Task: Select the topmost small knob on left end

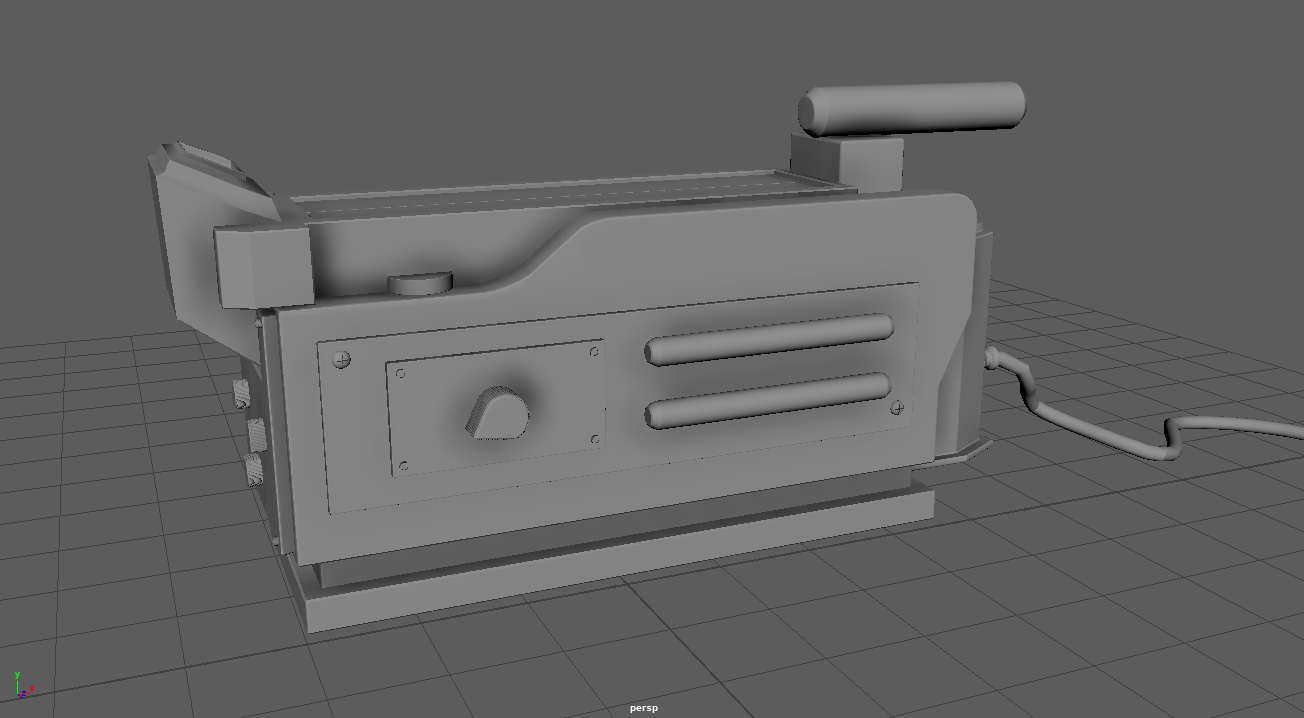Action: [x=242, y=393]
